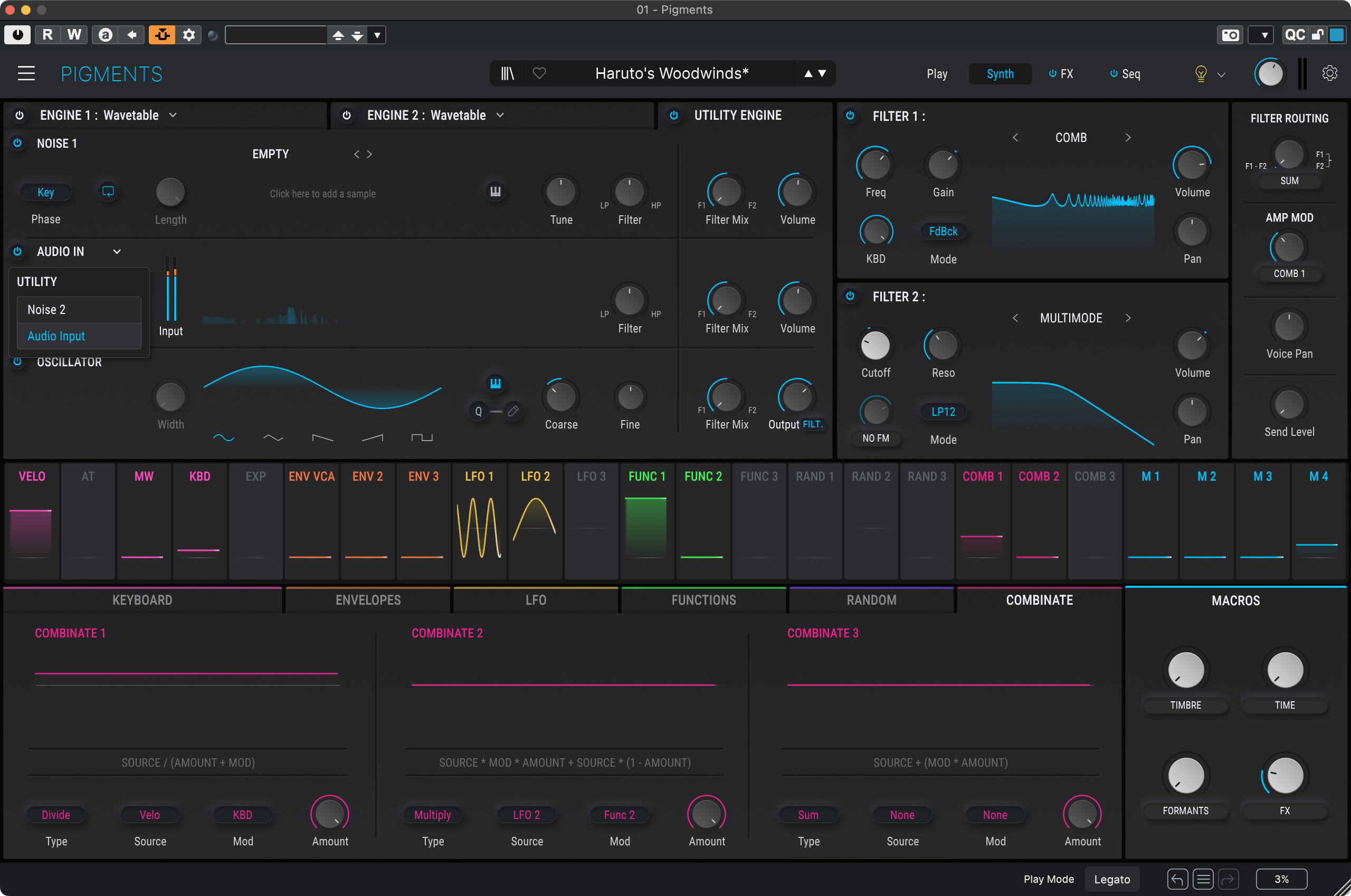Select the sine waveform shape
1351x896 pixels.
[223, 438]
